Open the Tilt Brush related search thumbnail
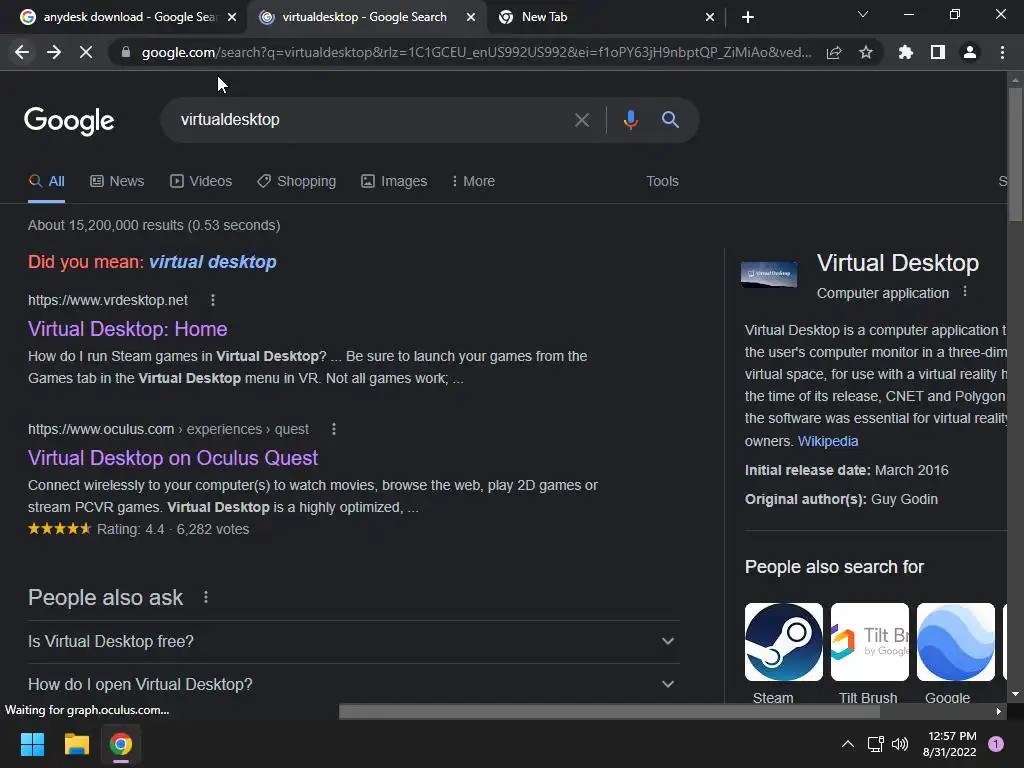This screenshot has height=768, width=1024. point(870,642)
